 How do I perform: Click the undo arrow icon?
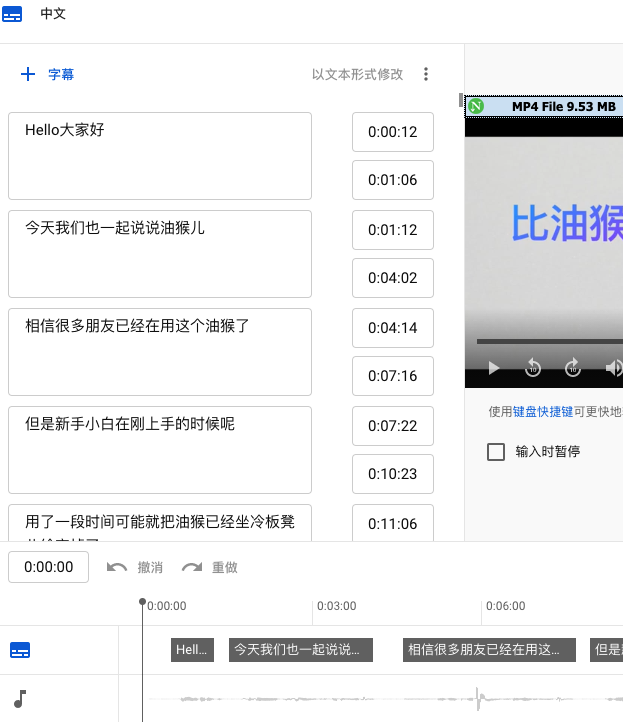pyautogui.click(x=117, y=567)
